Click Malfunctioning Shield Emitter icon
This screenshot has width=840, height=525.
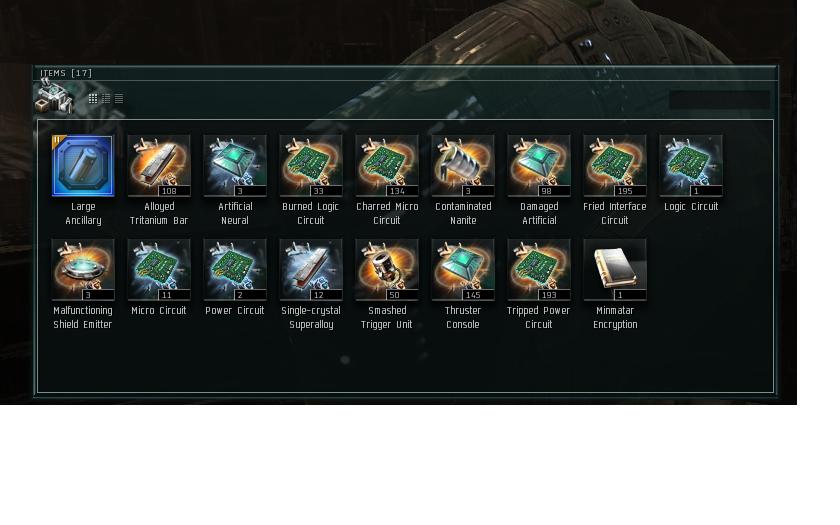pos(83,269)
